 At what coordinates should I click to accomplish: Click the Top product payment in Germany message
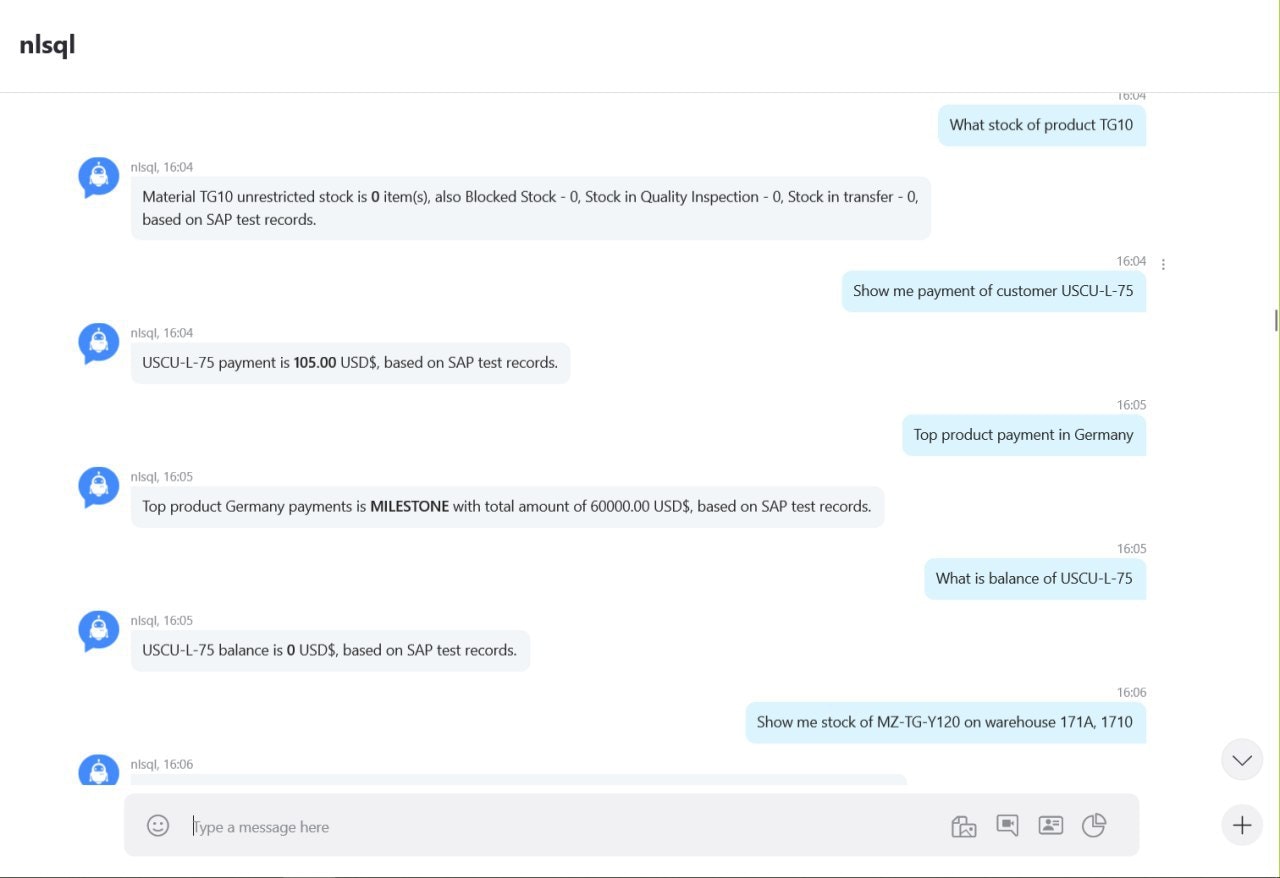[x=1023, y=434]
